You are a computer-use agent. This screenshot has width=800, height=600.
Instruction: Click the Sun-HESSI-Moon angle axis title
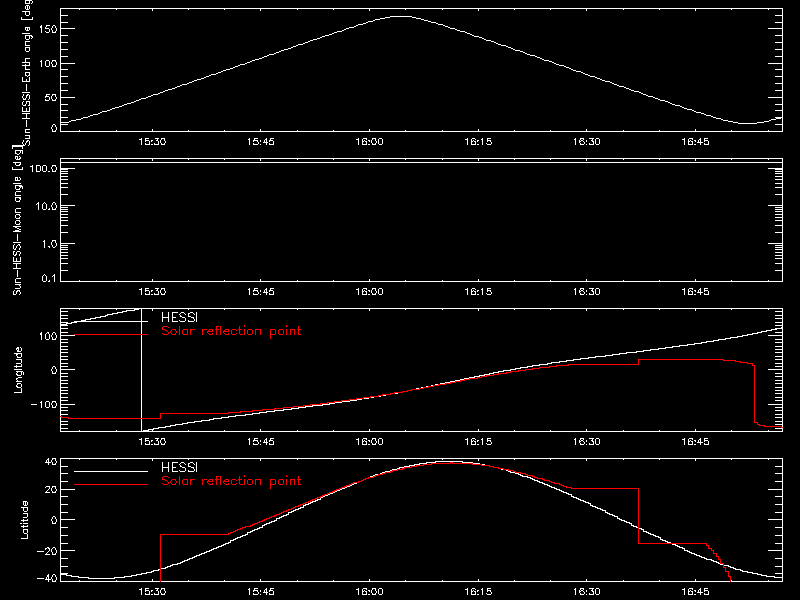pos(17,220)
